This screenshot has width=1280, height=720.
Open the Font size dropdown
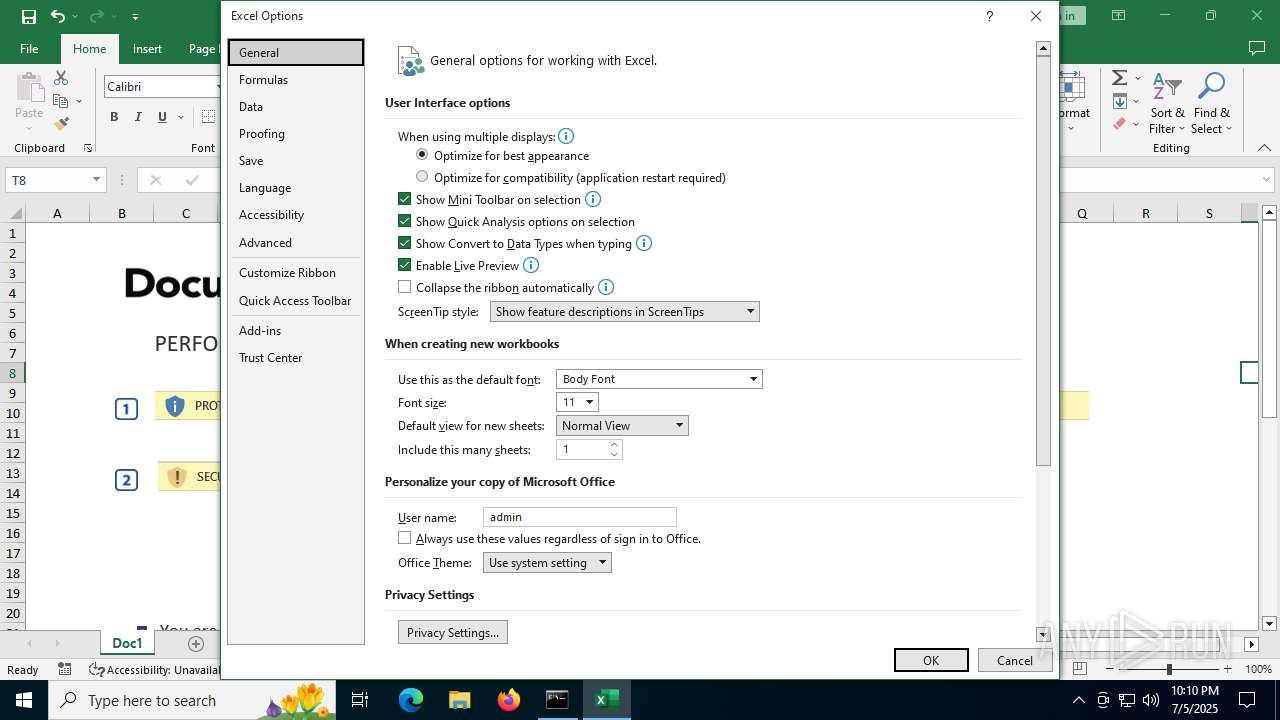click(577, 402)
